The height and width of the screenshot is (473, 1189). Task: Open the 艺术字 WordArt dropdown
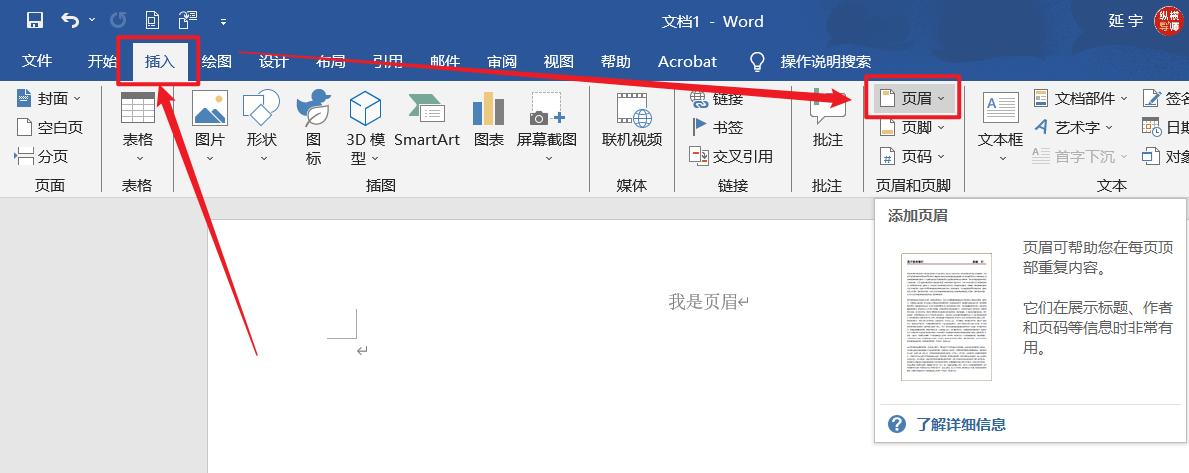[1074, 127]
